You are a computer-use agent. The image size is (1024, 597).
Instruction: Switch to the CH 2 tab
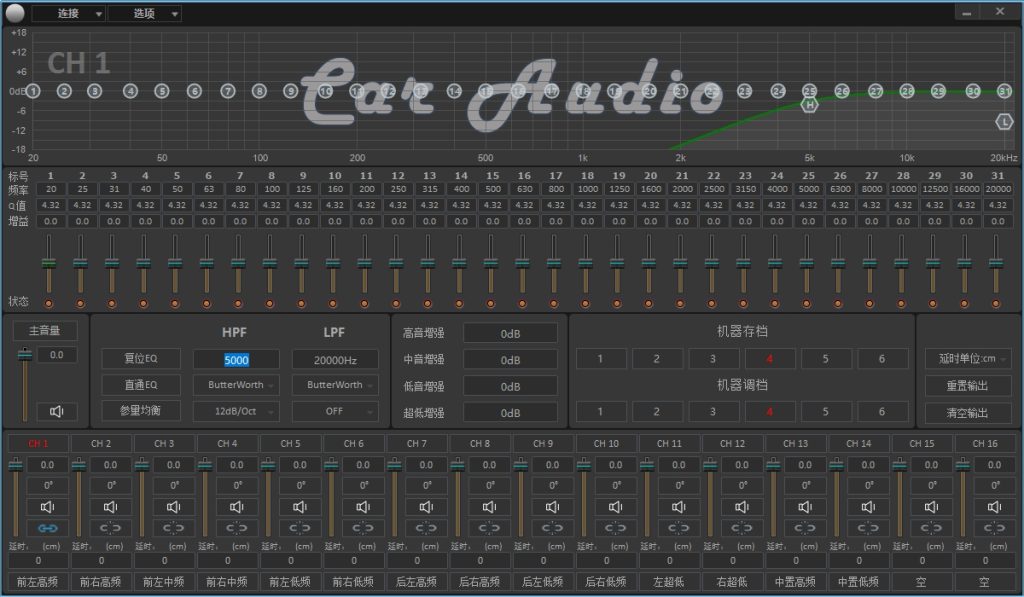point(101,444)
